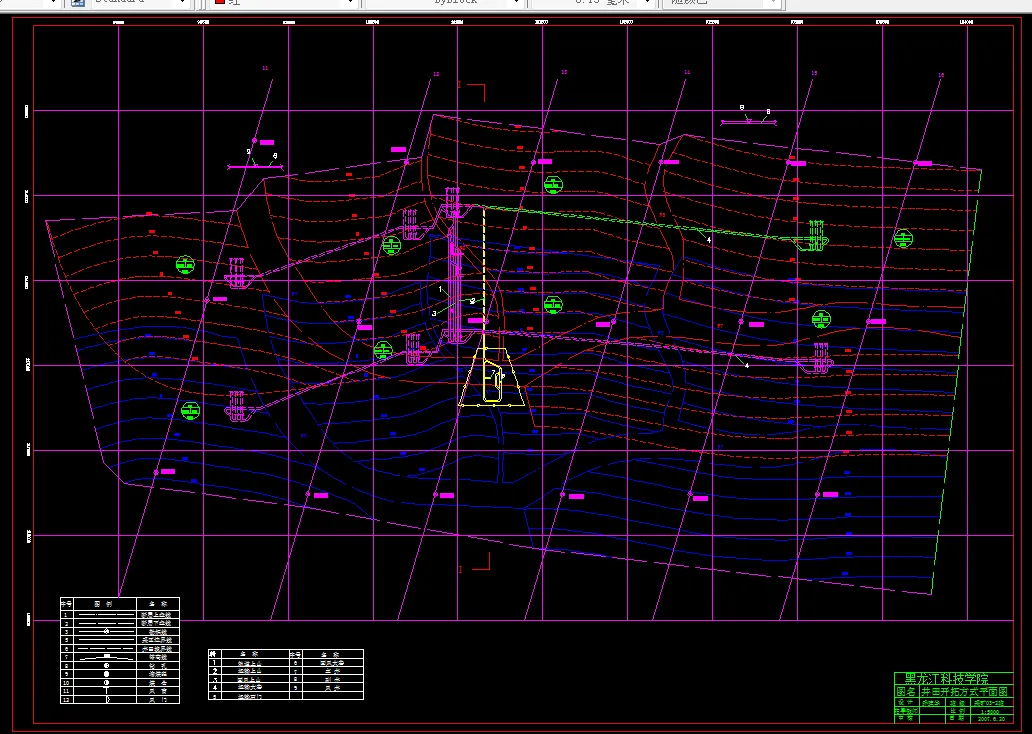Select callout label 1 near the central shaft

[440, 289]
